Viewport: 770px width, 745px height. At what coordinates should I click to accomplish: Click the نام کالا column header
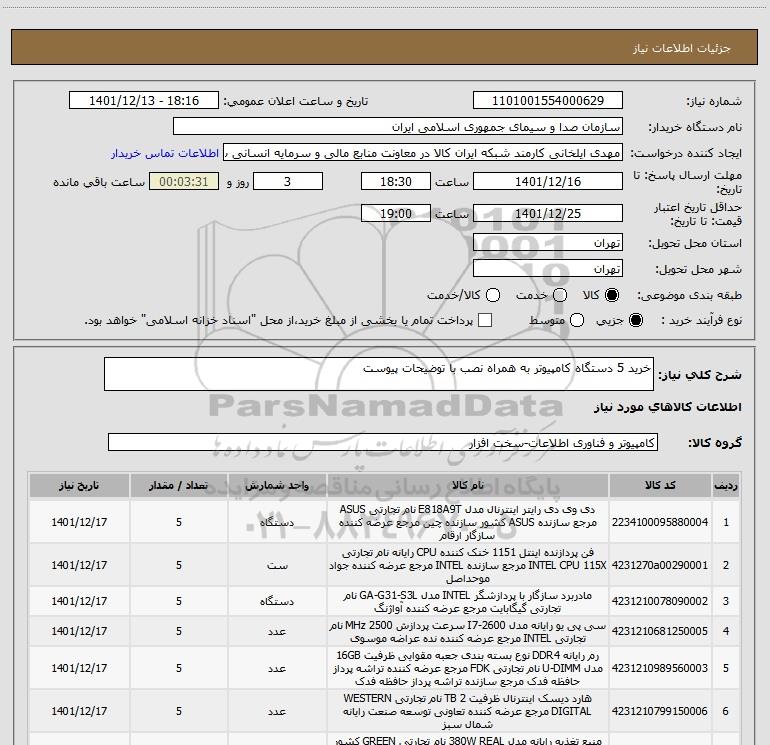point(468,486)
